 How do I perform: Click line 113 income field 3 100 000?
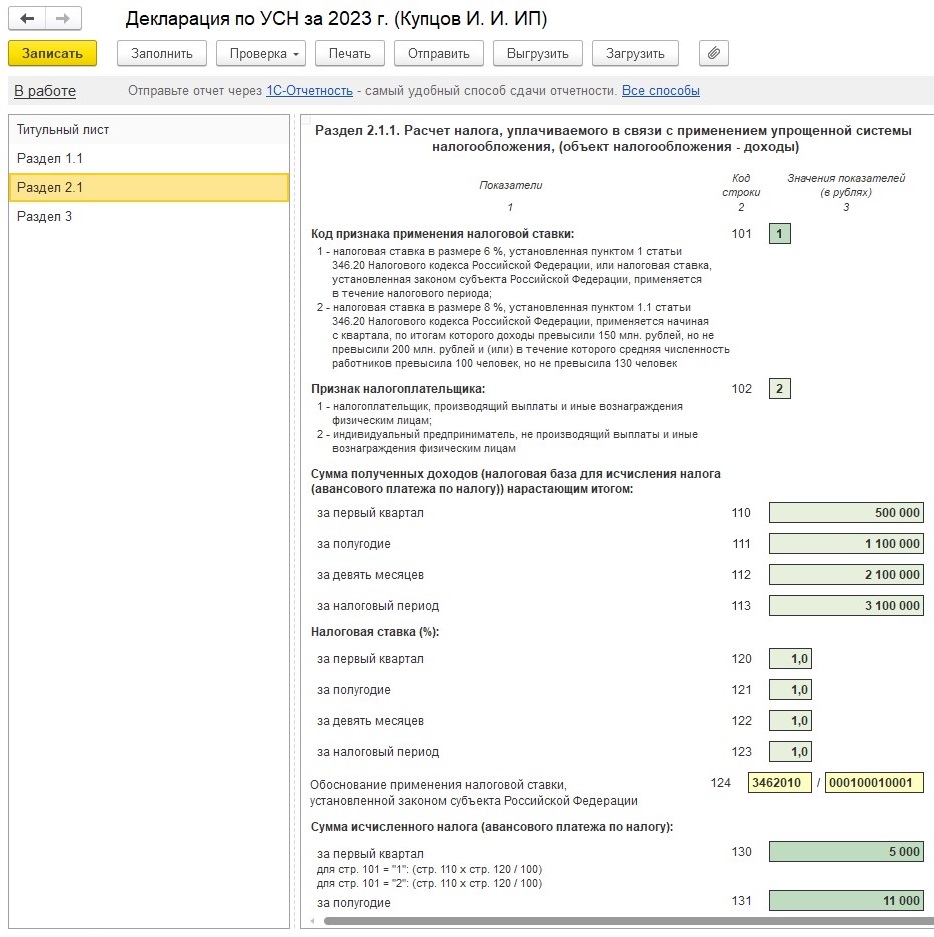pyautogui.click(x=846, y=606)
